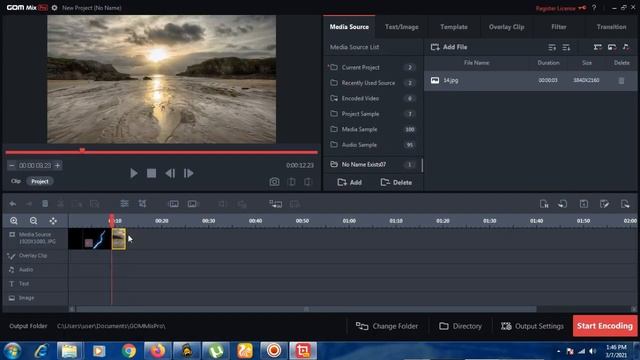640x360 pixels.
Task: Click Start Encoding
Action: point(605,326)
